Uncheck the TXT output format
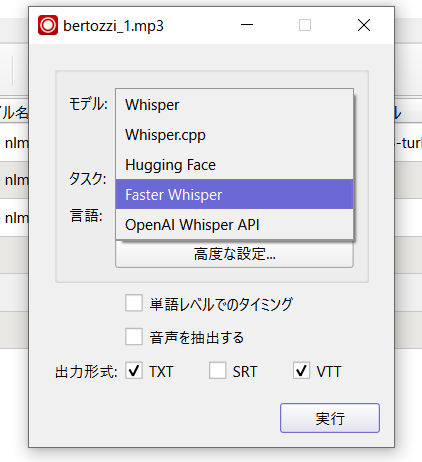This screenshot has width=422, height=462. (134, 371)
